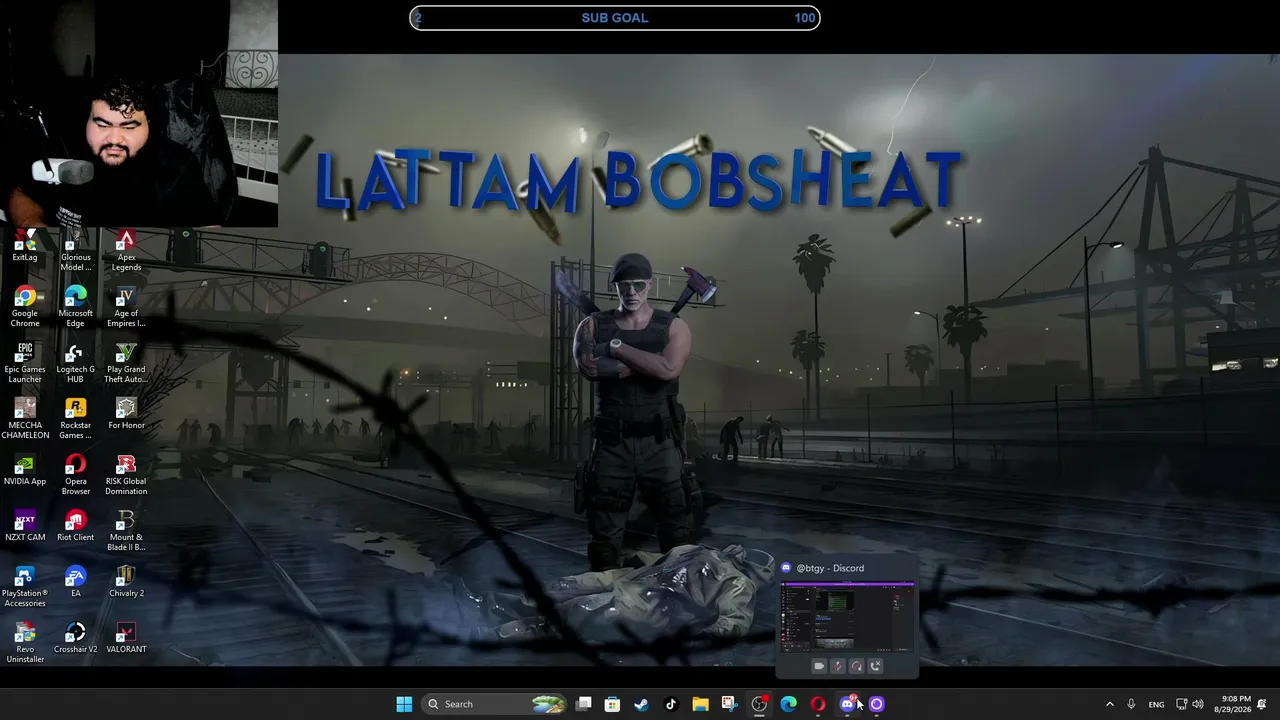
Task: Show hidden system tray icons
Action: (x=1109, y=704)
